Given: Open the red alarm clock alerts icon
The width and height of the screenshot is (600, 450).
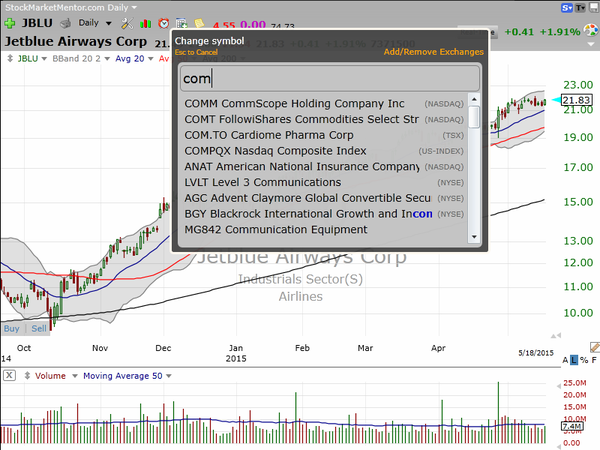Looking at the screenshot, I should coord(164,23).
